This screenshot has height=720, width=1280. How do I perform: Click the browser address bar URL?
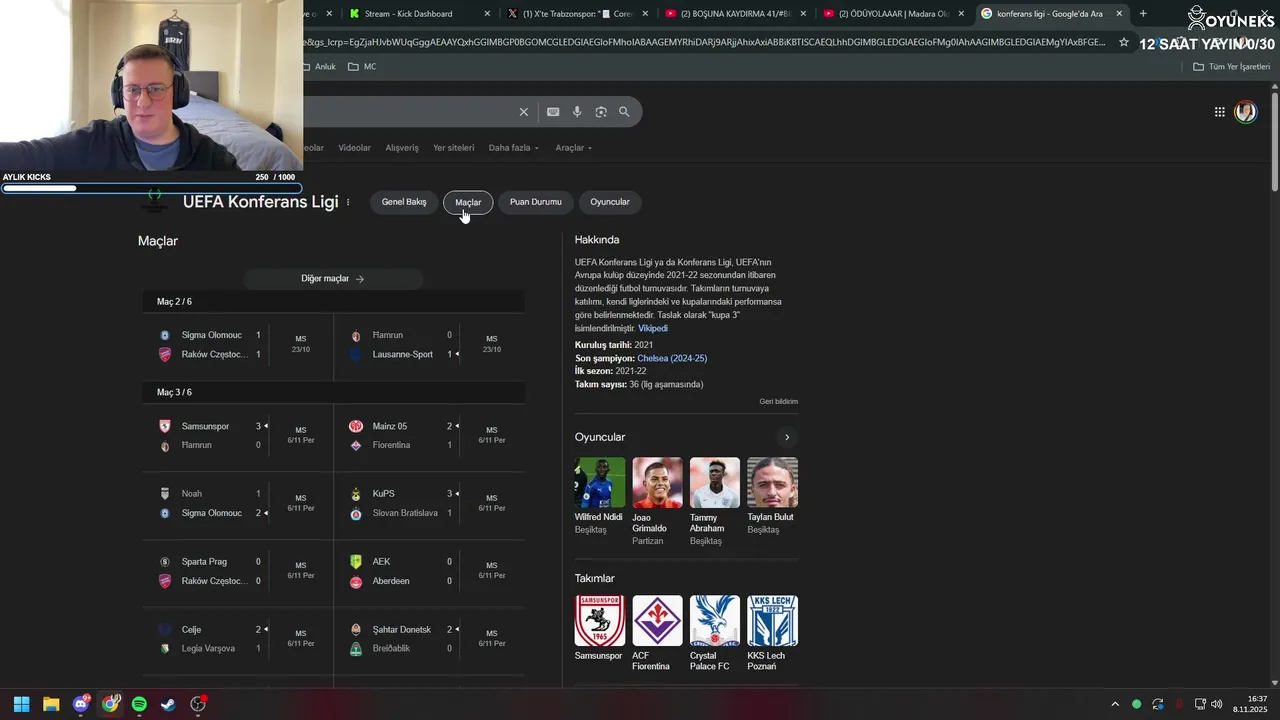pos(705,43)
